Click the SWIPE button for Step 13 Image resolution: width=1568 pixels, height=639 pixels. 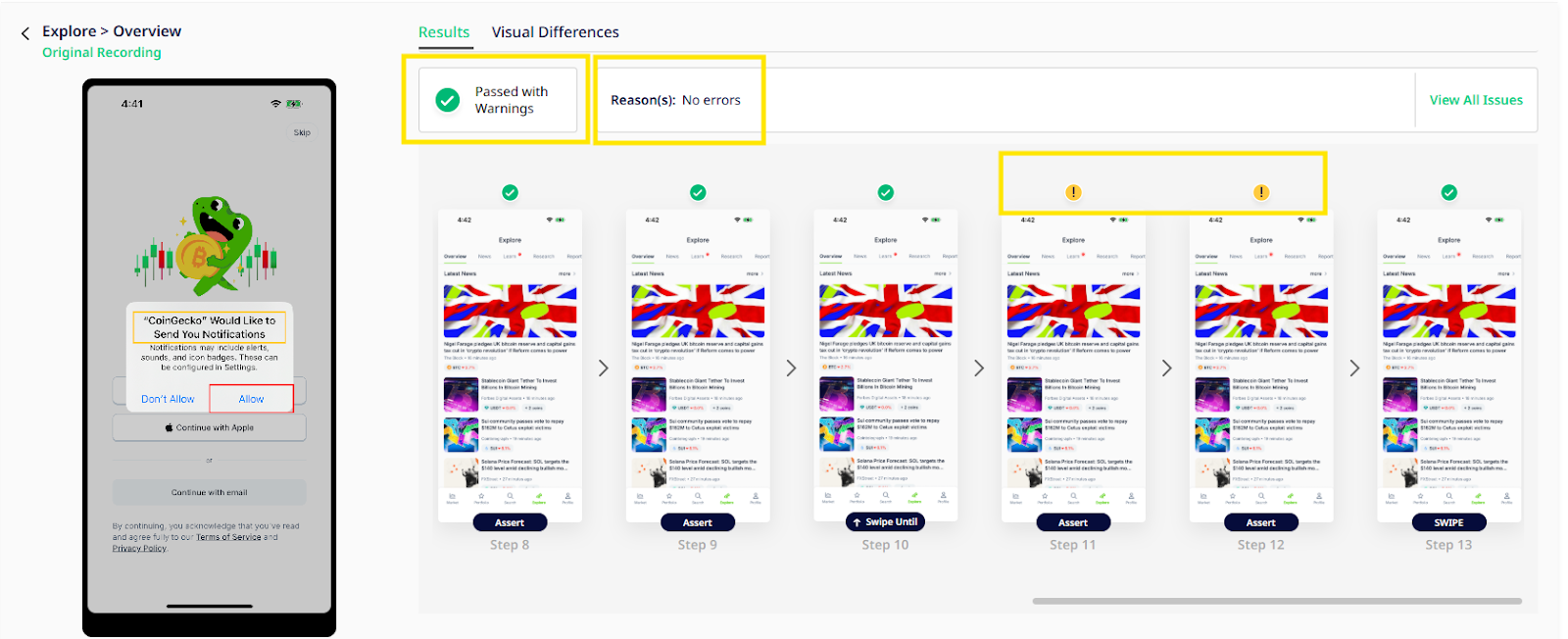click(x=1448, y=522)
